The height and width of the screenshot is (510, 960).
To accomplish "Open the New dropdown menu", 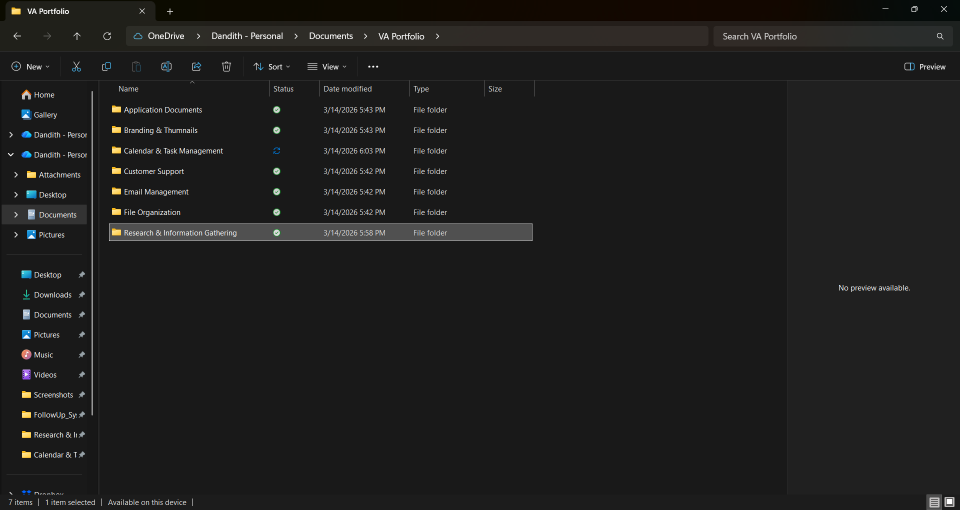I will (31, 67).
